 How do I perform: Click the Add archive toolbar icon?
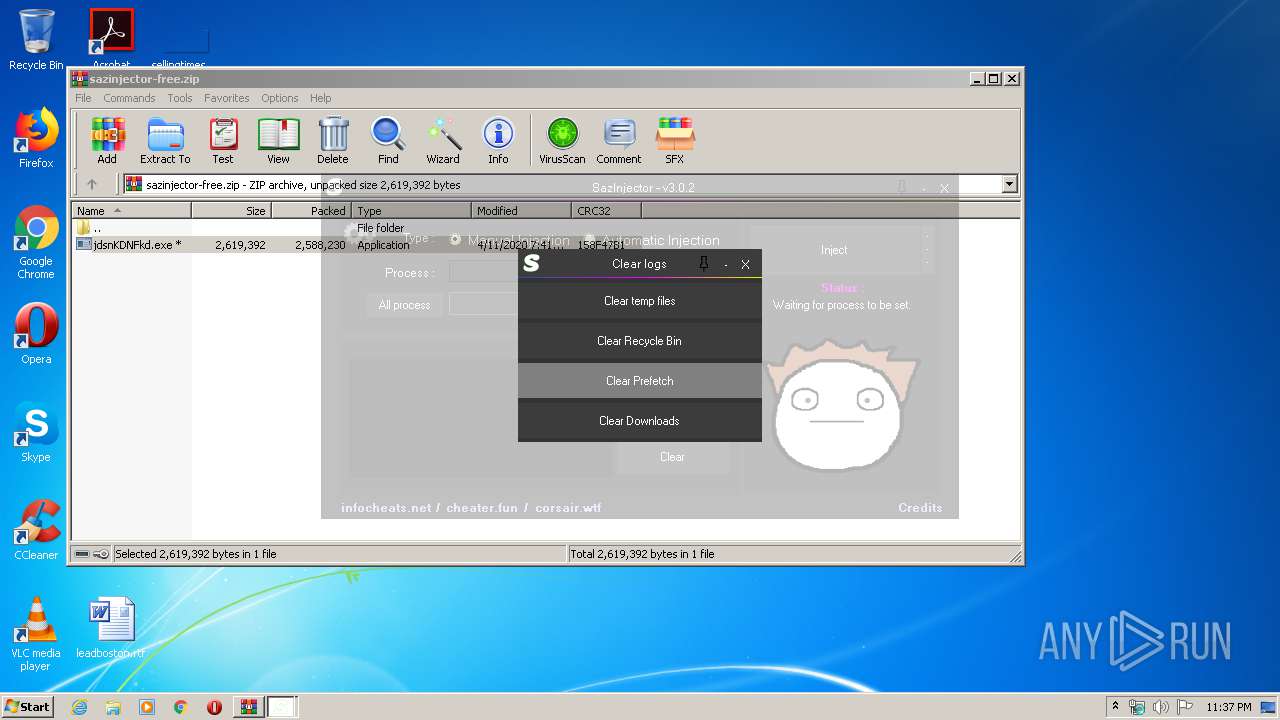click(107, 140)
